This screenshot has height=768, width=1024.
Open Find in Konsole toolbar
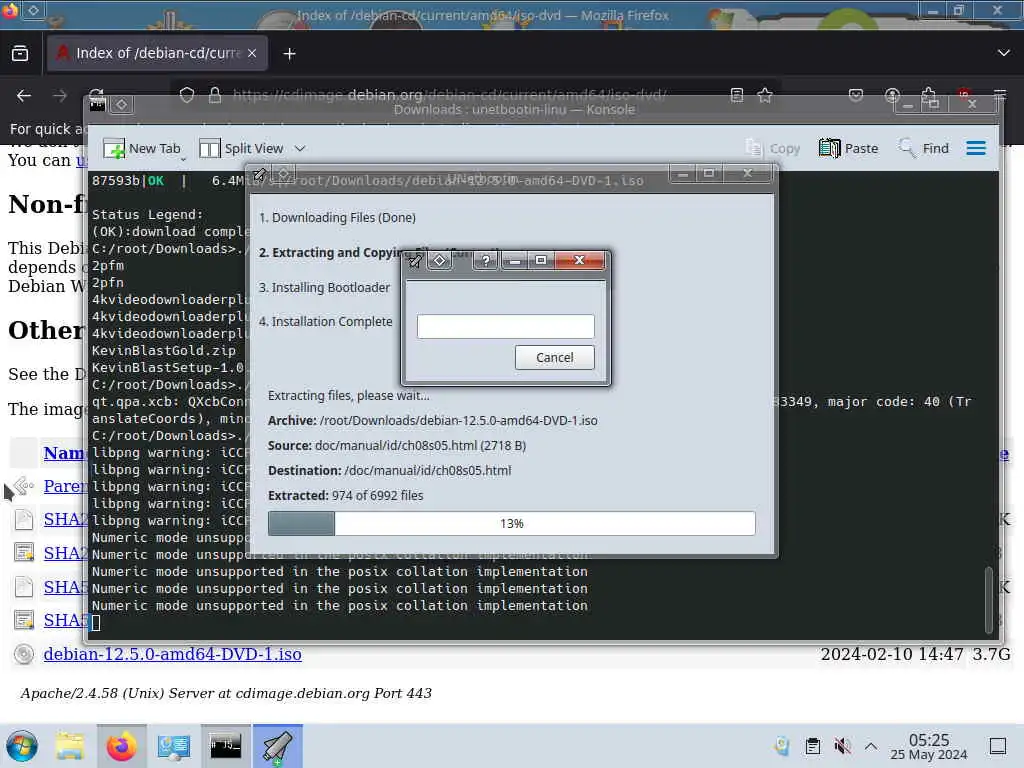[923, 149]
